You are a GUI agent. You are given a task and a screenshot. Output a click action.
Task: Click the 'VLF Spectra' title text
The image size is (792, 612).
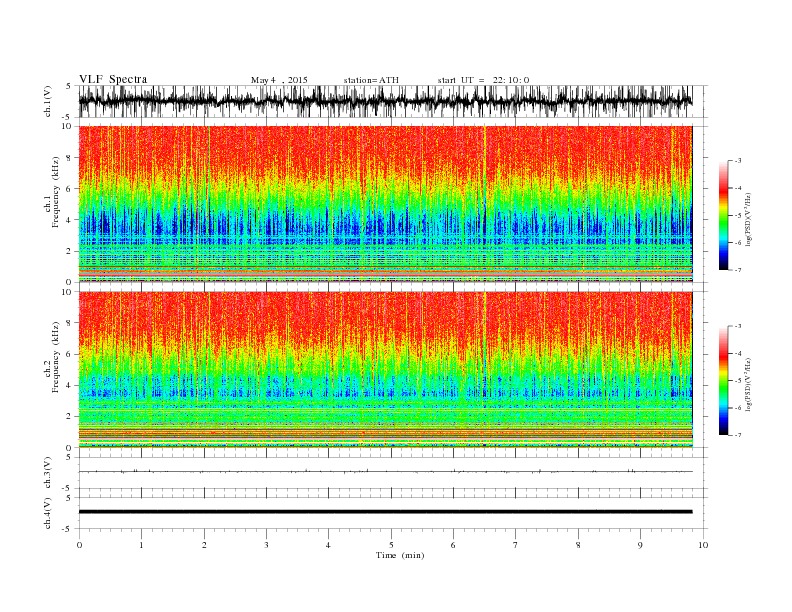click(113, 79)
